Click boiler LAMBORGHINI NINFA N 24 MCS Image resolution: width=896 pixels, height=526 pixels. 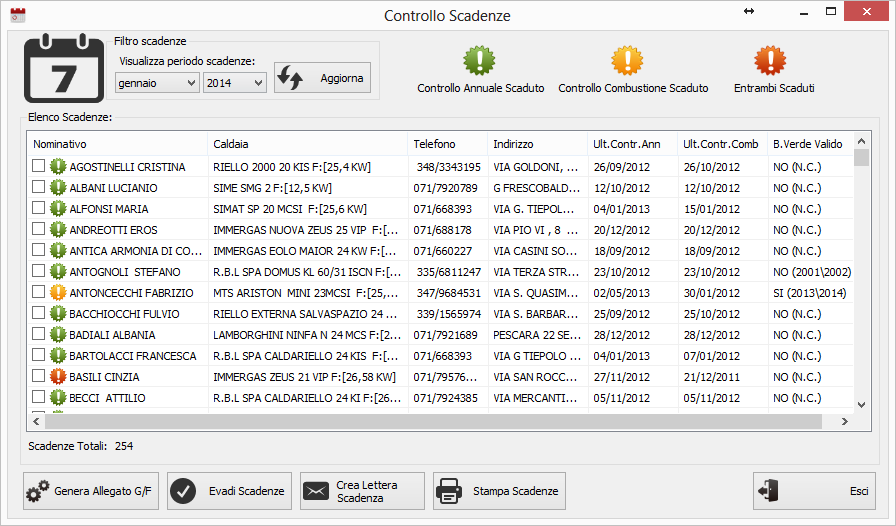click(307, 335)
